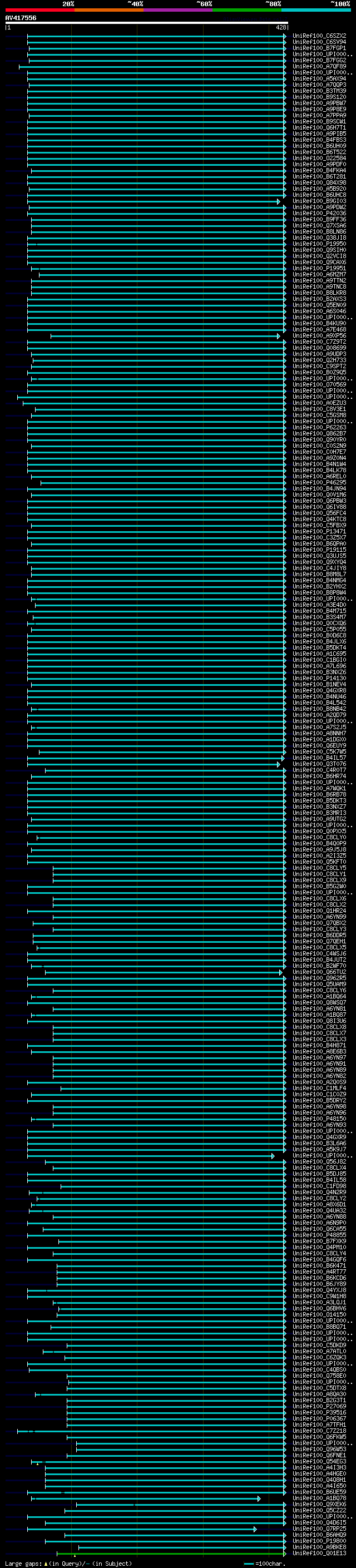The width and height of the screenshot is (356, 1568).
Task: Select label UniRef100_Q96W53
Action: (319, 1449)
